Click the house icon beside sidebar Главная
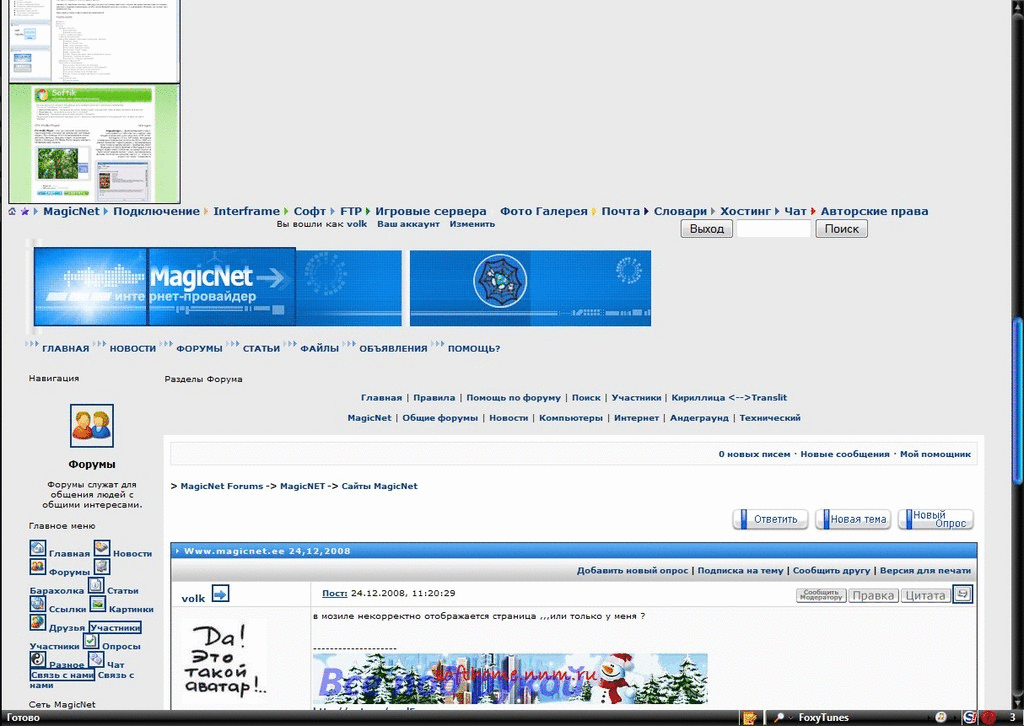Screen dimensions: 1024x726 [x=37, y=548]
